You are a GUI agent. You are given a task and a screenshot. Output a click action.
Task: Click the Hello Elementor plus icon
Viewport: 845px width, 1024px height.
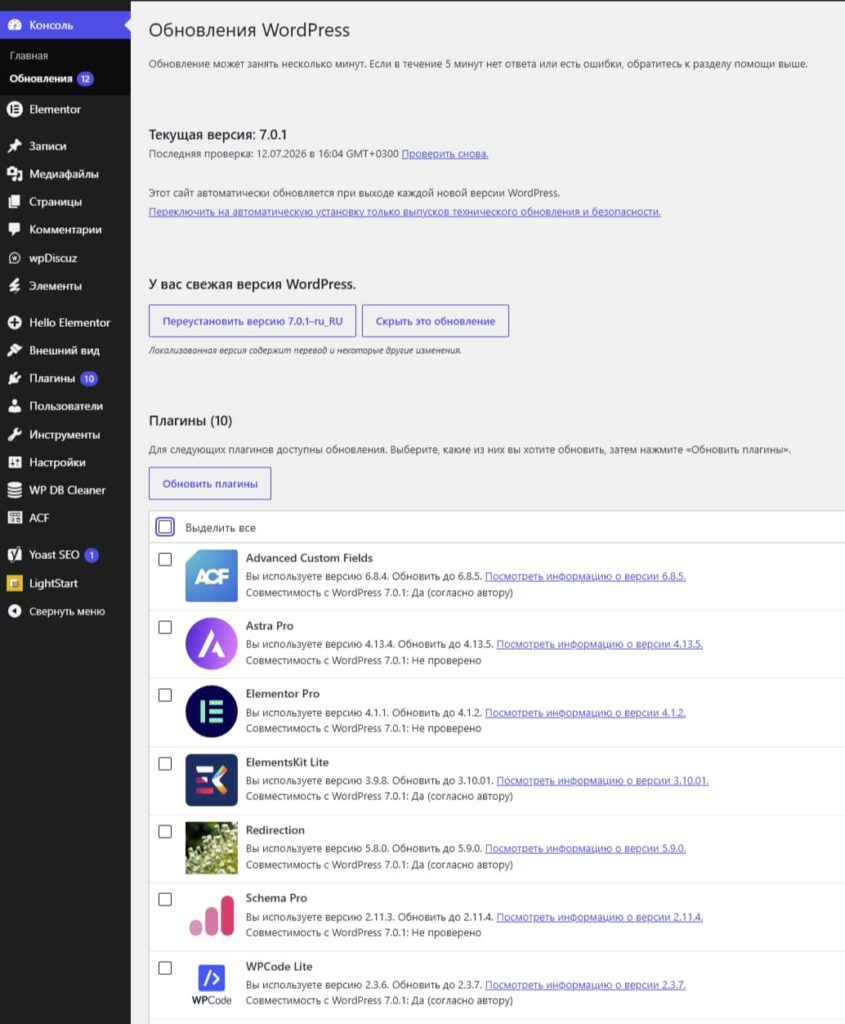click(x=14, y=322)
